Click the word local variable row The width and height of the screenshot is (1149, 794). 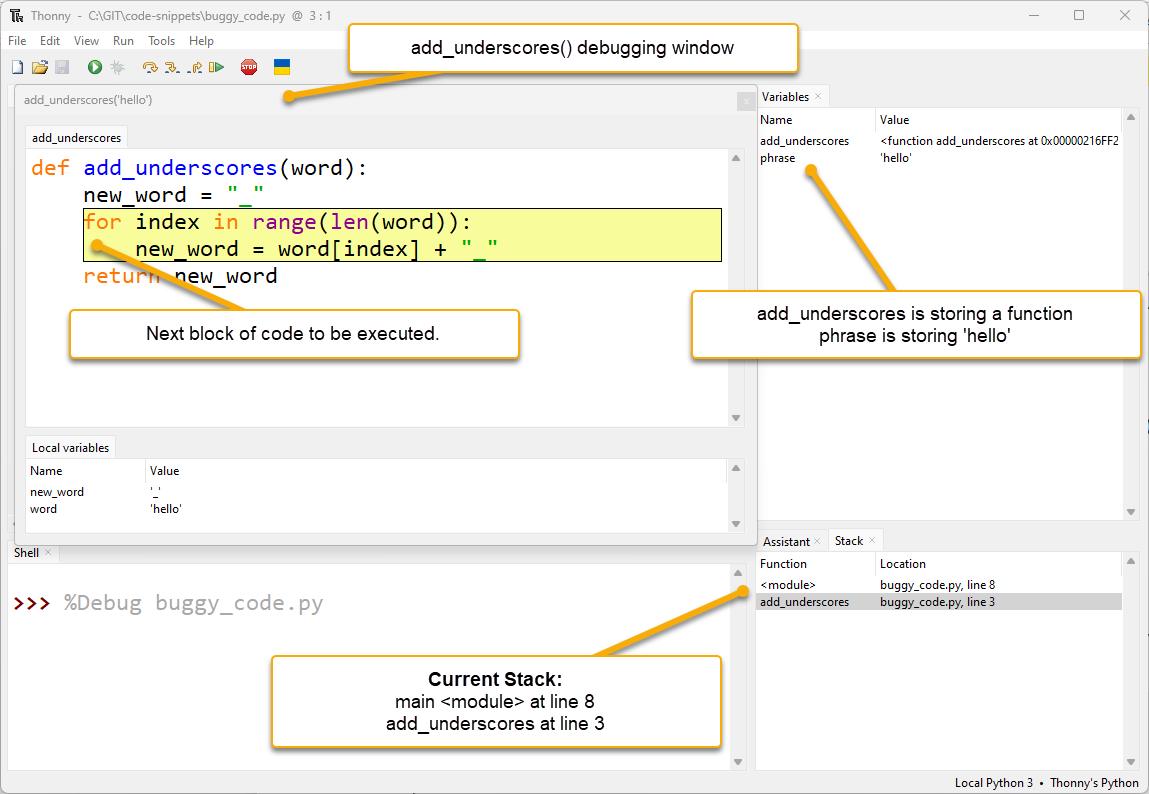(x=377, y=508)
